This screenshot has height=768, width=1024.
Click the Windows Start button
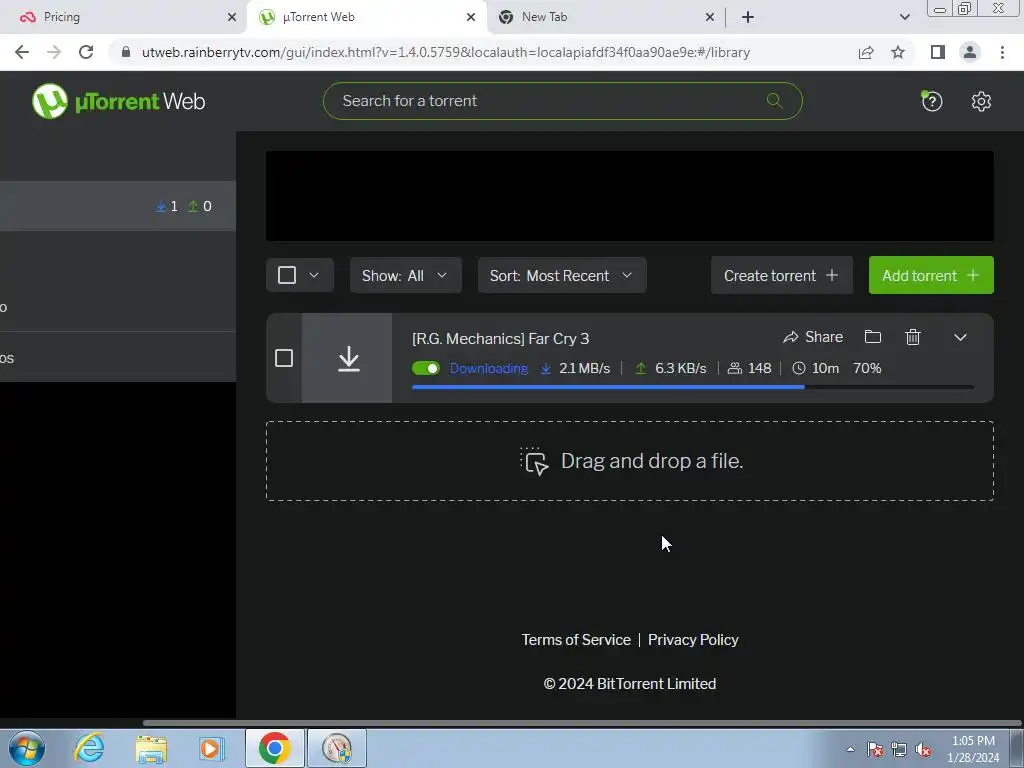27,748
